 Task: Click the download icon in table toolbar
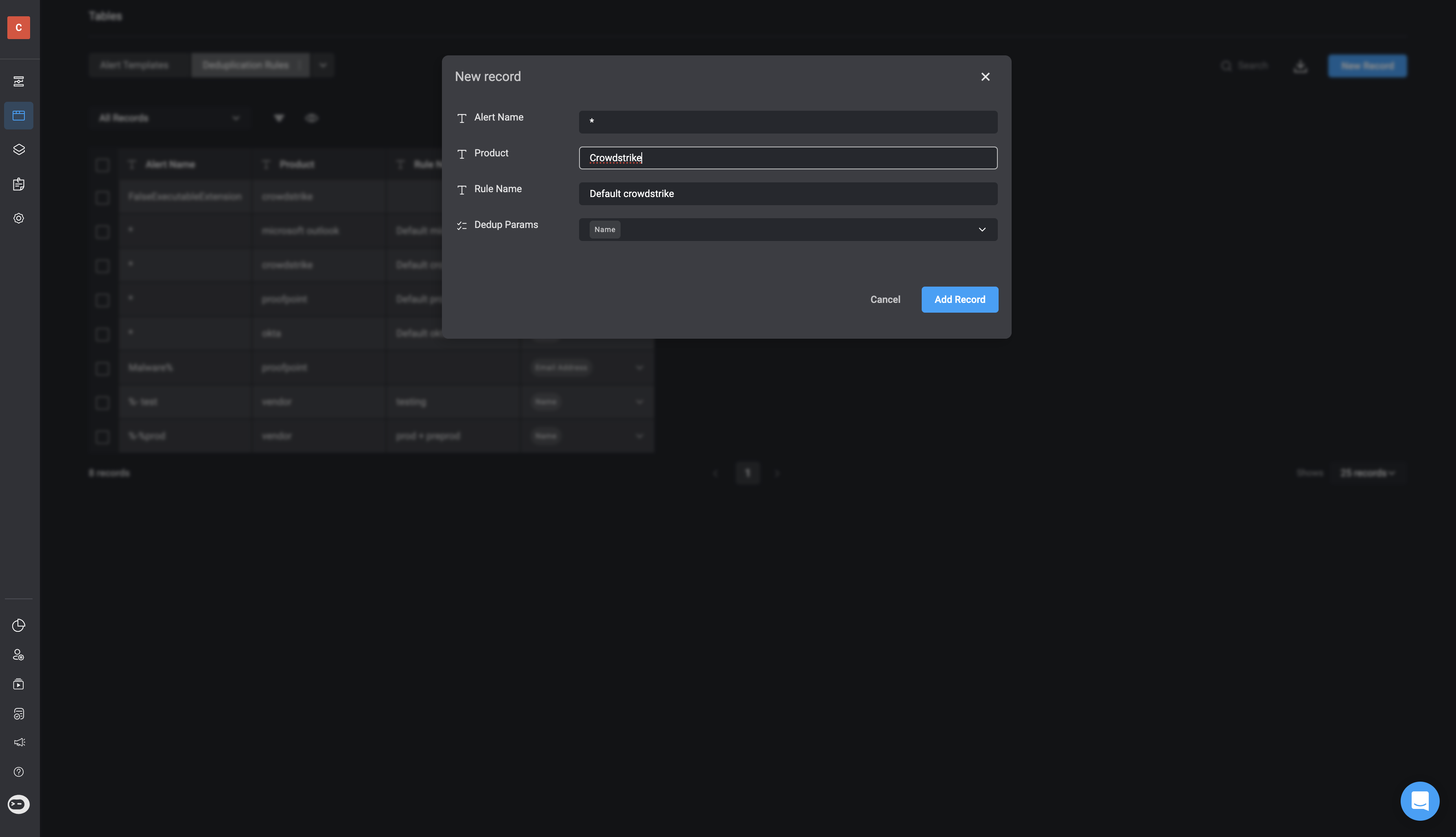(1300, 66)
